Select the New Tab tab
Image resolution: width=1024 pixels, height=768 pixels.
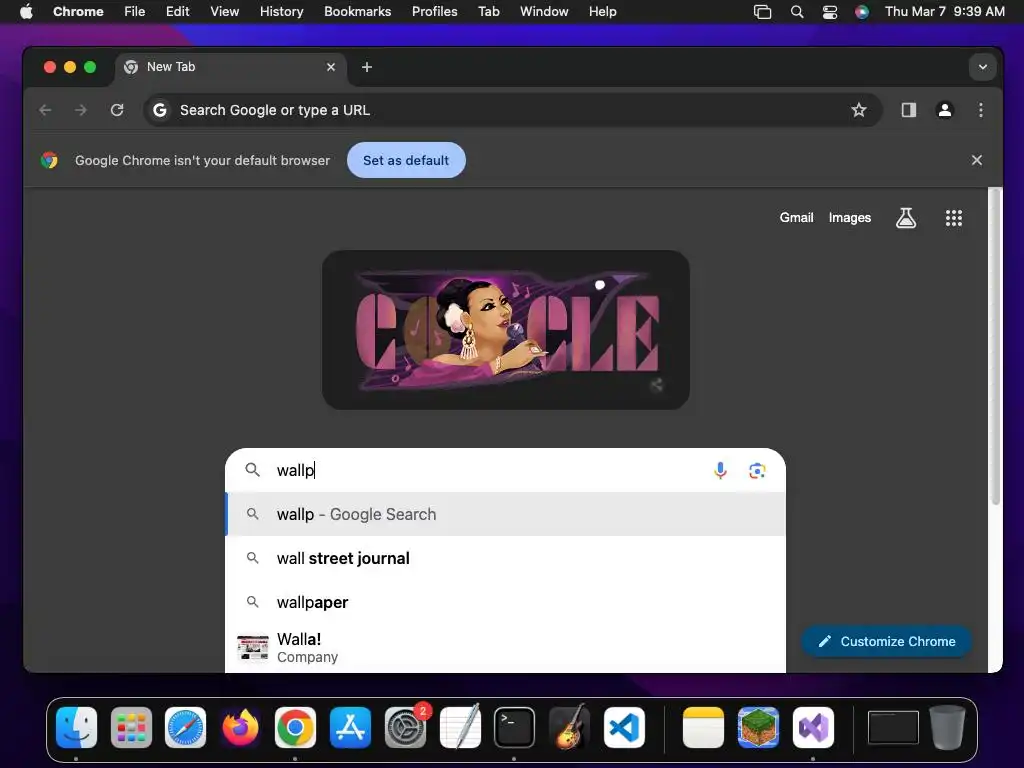[x=232, y=67]
